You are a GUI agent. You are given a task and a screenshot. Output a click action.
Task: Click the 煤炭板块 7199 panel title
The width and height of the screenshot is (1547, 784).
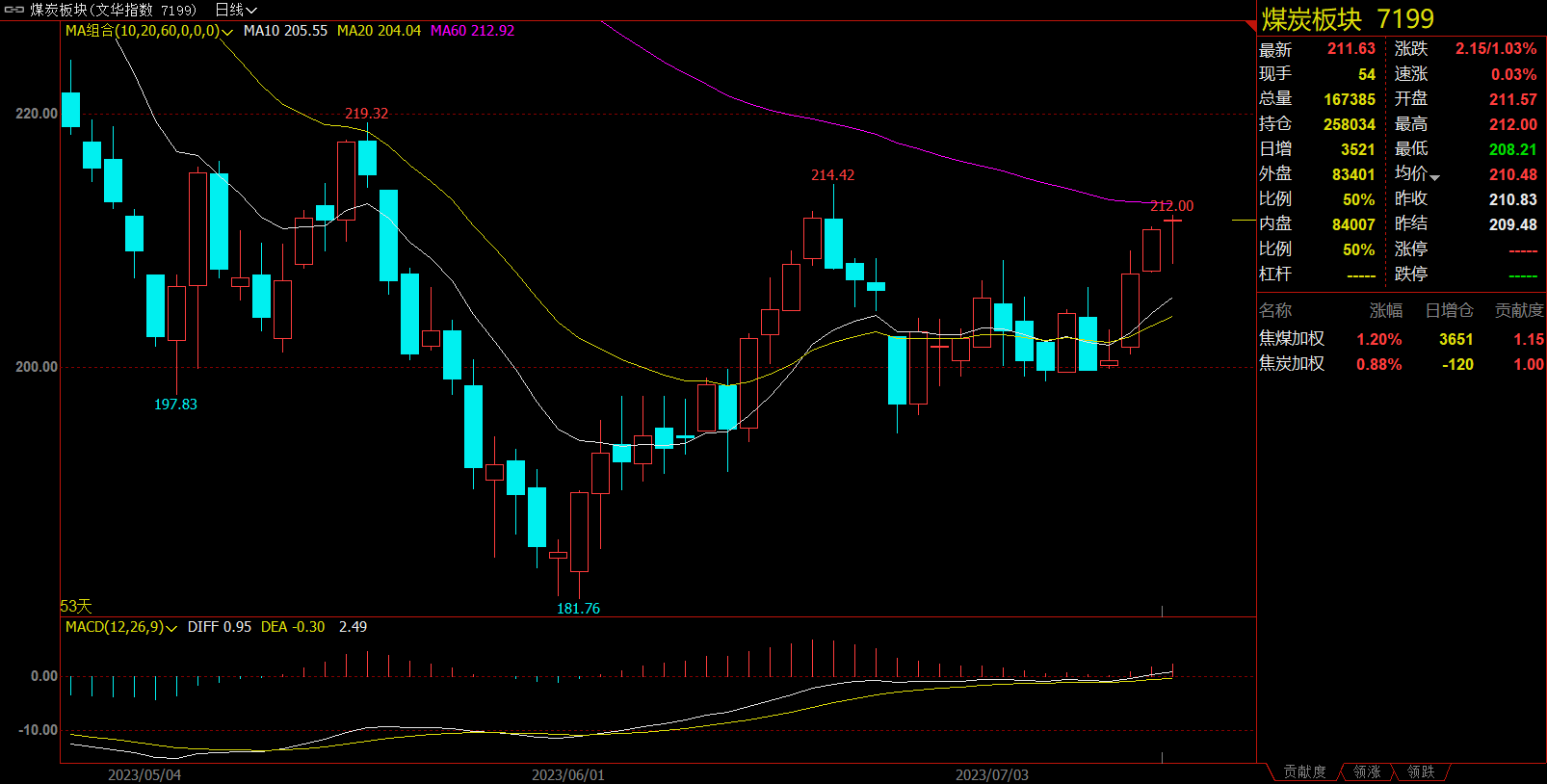[x=1348, y=19]
